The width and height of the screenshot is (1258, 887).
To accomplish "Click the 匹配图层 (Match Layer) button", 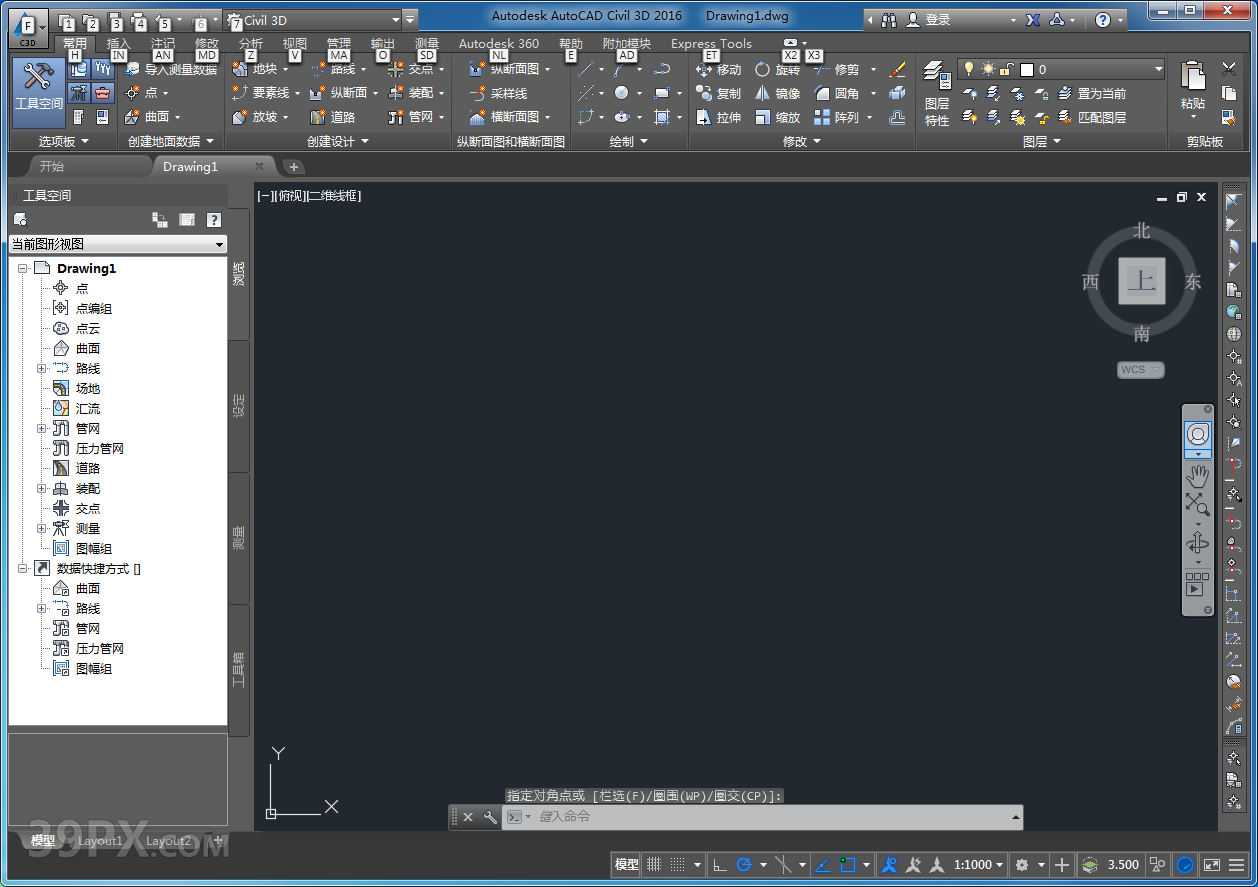I will [x=1092, y=117].
